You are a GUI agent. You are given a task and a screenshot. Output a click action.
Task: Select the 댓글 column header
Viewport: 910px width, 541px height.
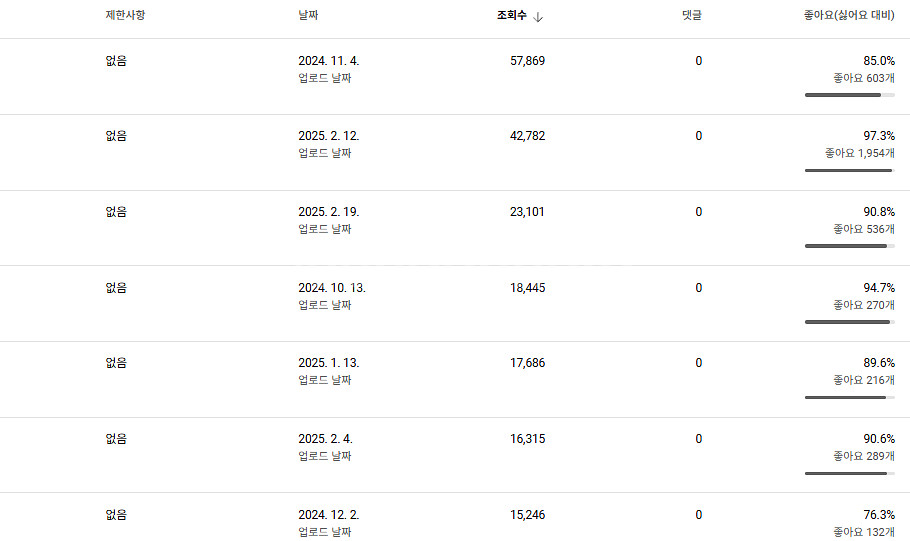(x=691, y=16)
